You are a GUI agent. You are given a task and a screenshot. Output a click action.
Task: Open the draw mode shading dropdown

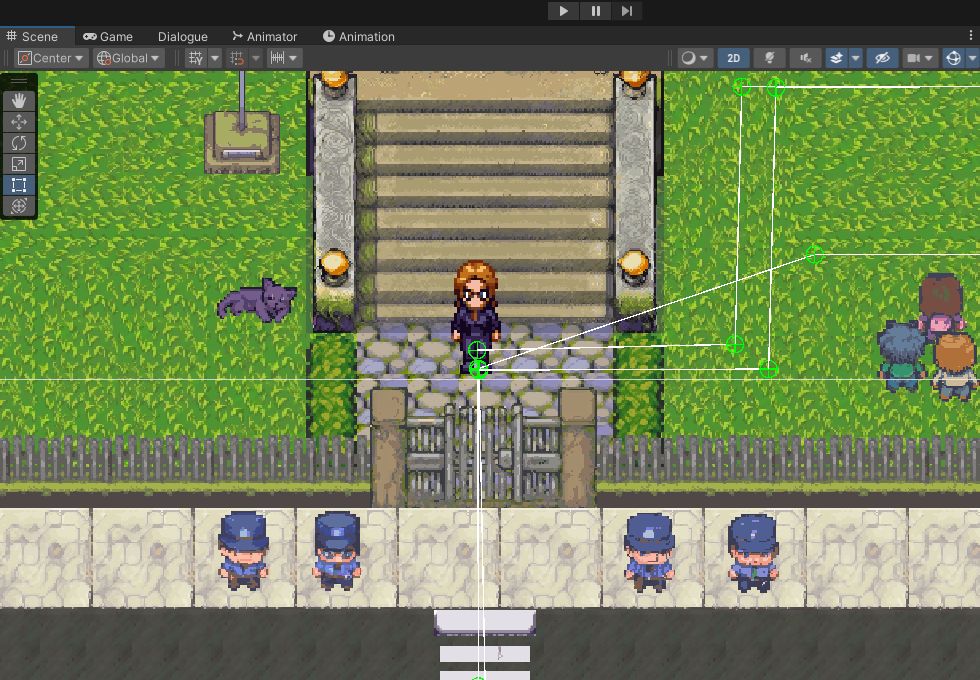point(695,58)
